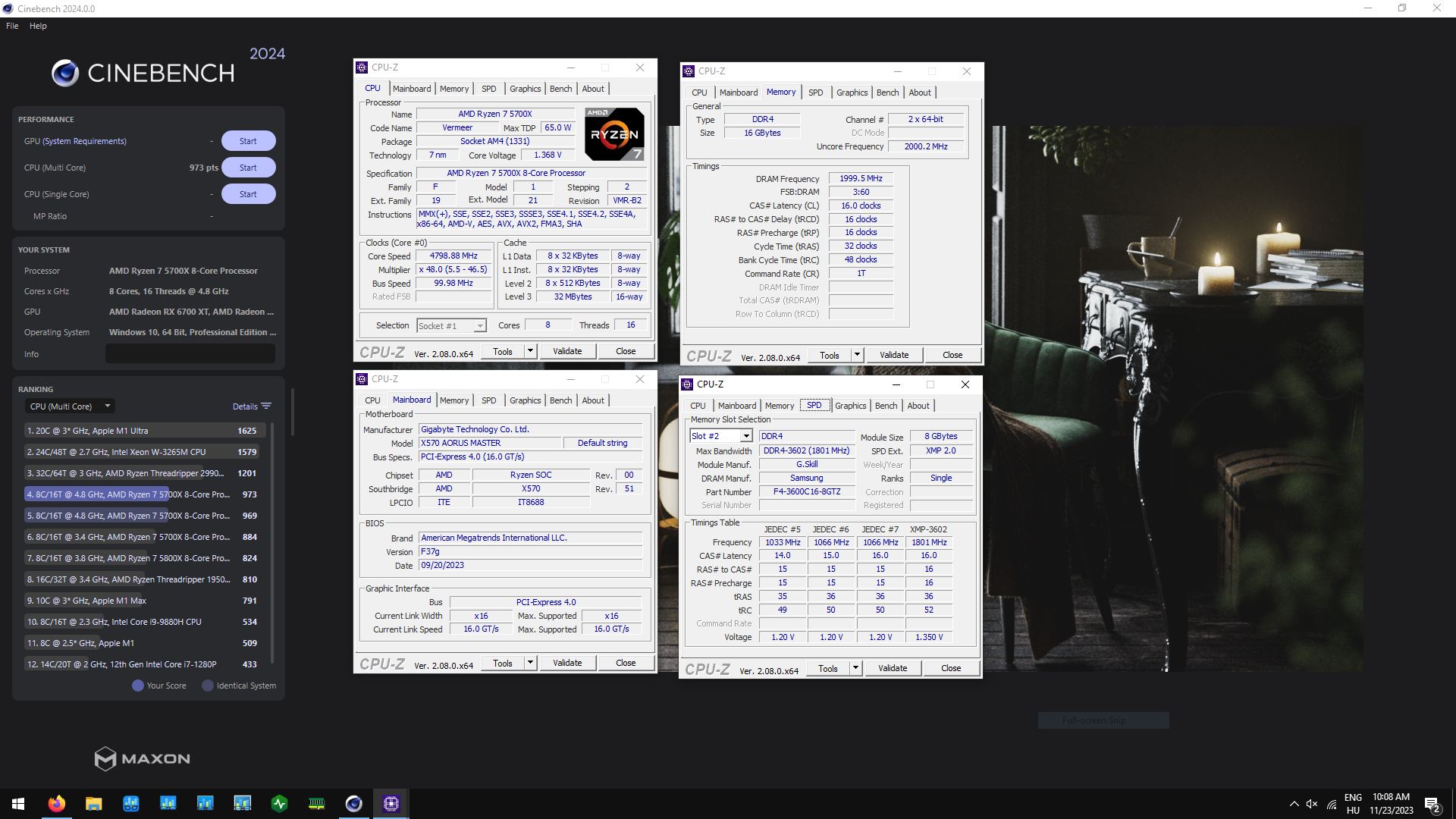Expand Tools arrow in CPU-Z Memory window
Viewport: 1456px width, 819px height.
click(x=857, y=355)
